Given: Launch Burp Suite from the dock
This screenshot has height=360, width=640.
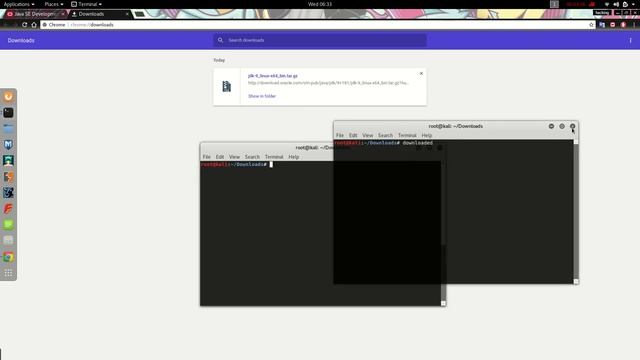Looking at the screenshot, I should pyautogui.click(x=8, y=177).
